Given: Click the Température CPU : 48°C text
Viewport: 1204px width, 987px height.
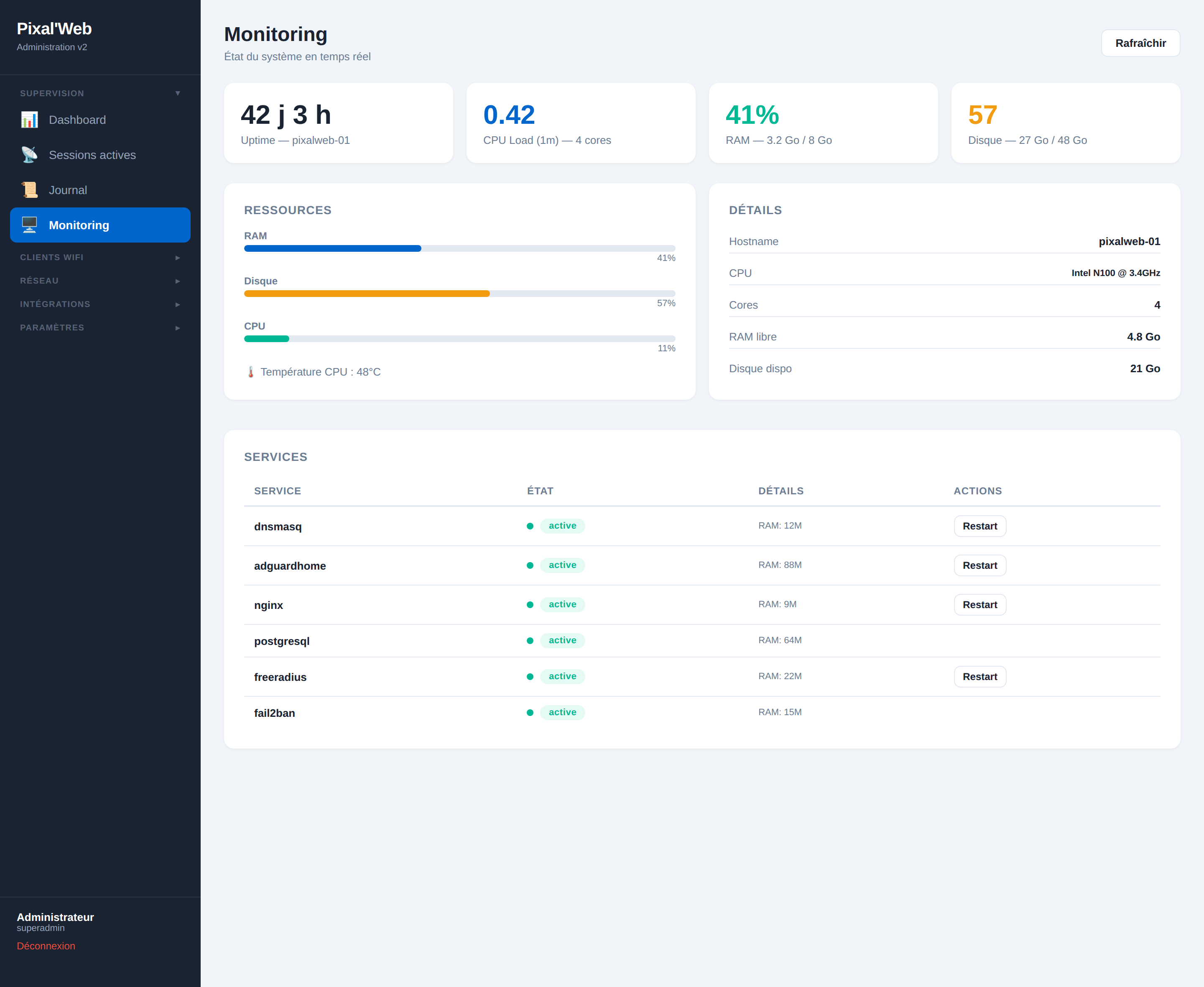Looking at the screenshot, I should [321, 372].
